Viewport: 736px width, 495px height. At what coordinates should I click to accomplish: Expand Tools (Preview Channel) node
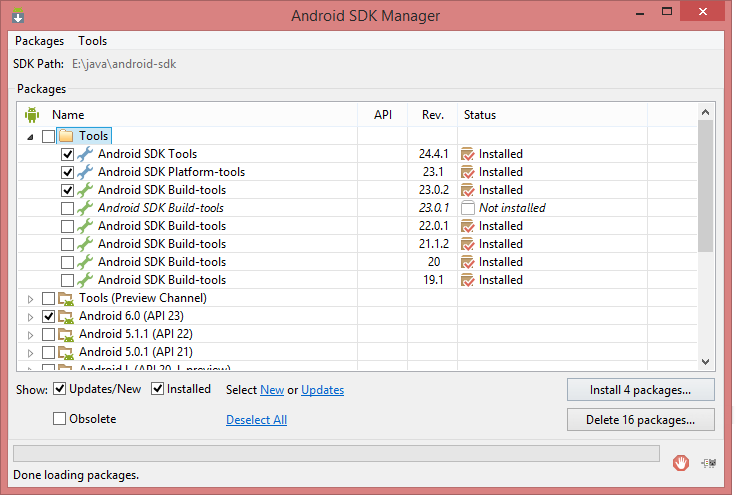click(31, 299)
